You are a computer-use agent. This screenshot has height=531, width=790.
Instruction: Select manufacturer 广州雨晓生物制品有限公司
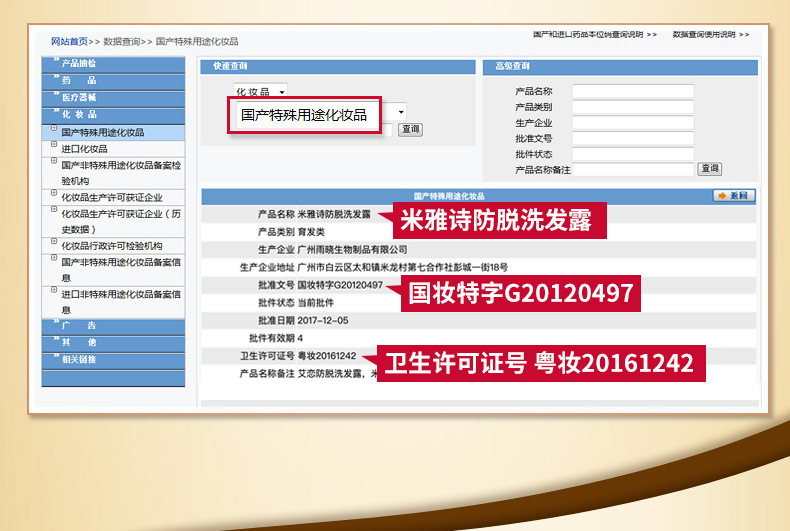point(352,249)
